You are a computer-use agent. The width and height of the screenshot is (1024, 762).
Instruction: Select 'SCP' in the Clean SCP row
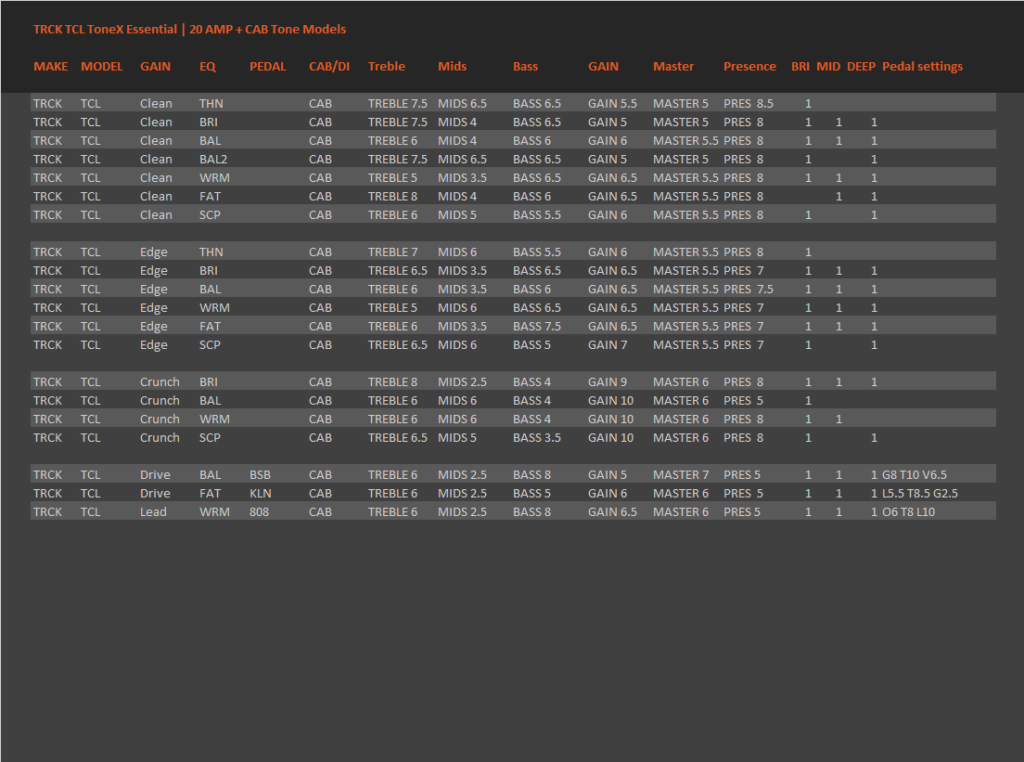pos(210,215)
